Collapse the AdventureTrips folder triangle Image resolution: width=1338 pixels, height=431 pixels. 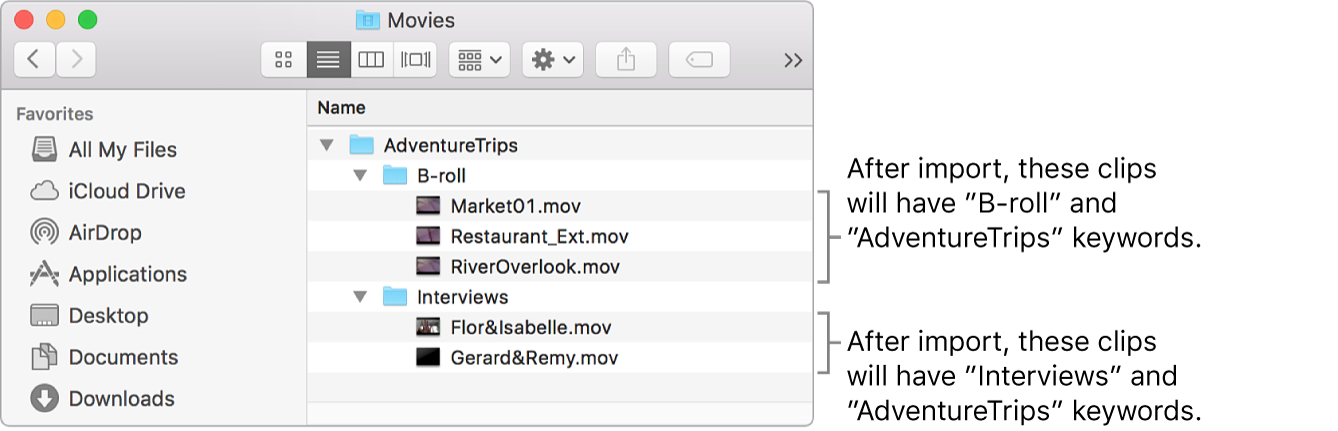[x=325, y=146]
